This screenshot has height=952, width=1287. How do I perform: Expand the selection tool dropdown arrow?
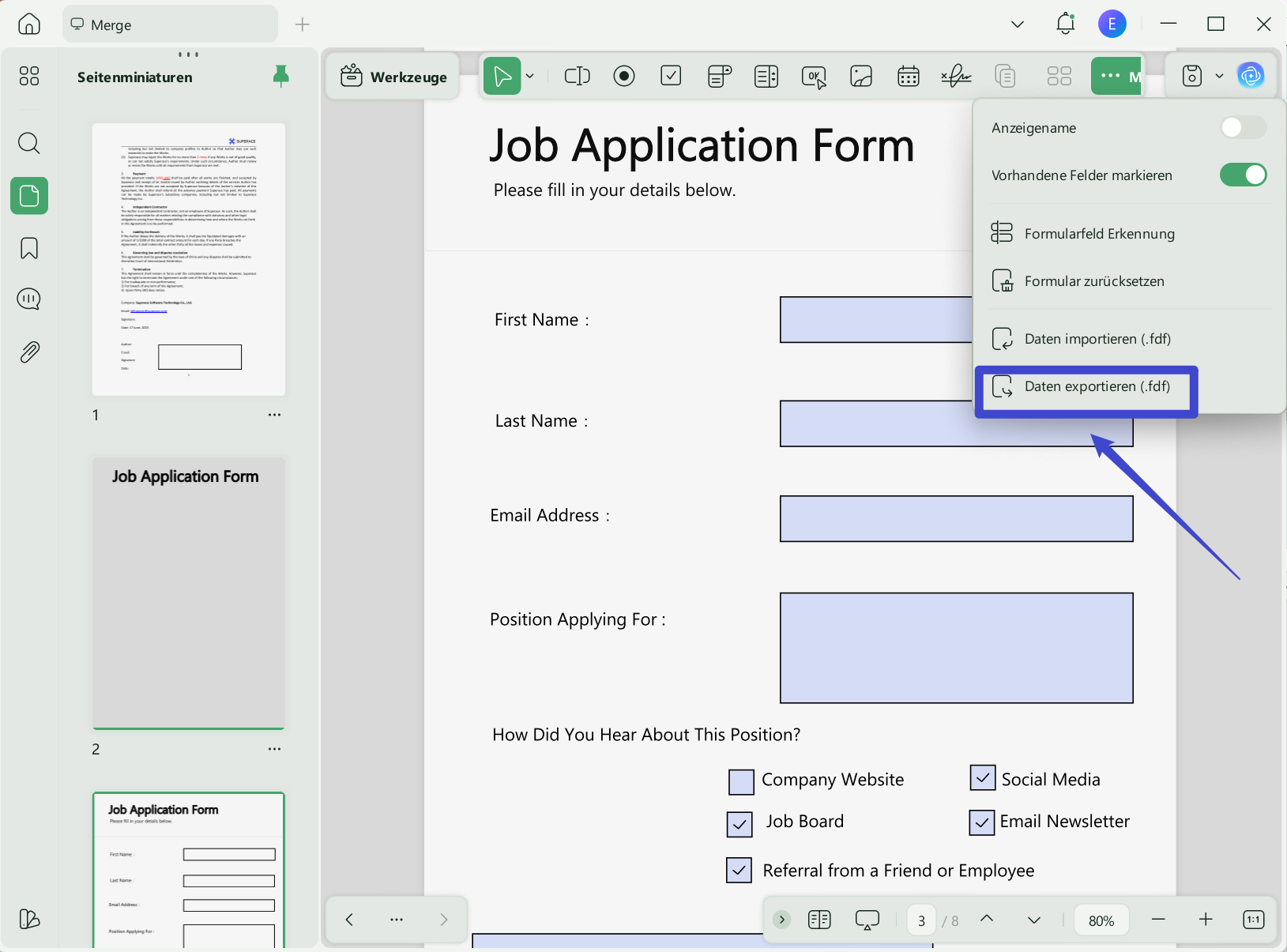point(530,76)
